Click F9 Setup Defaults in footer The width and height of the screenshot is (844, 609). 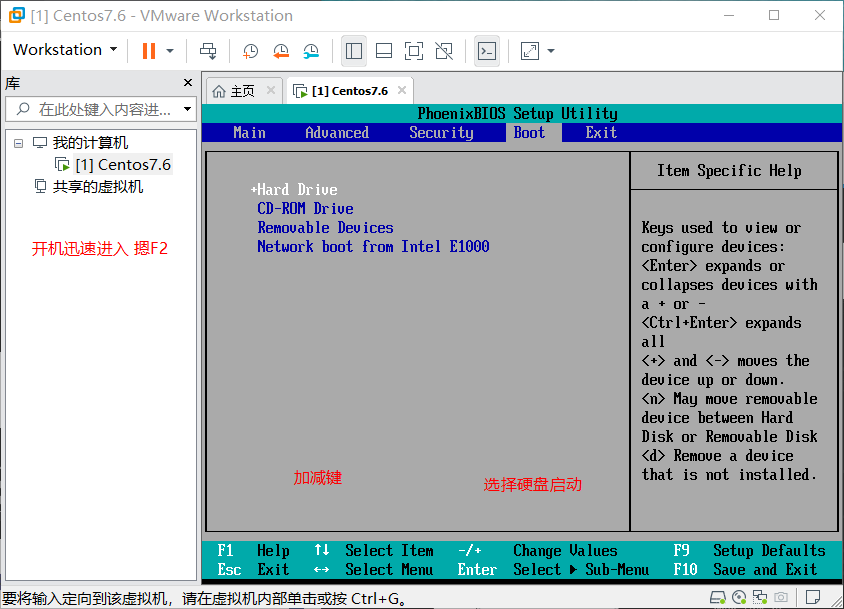tap(749, 550)
